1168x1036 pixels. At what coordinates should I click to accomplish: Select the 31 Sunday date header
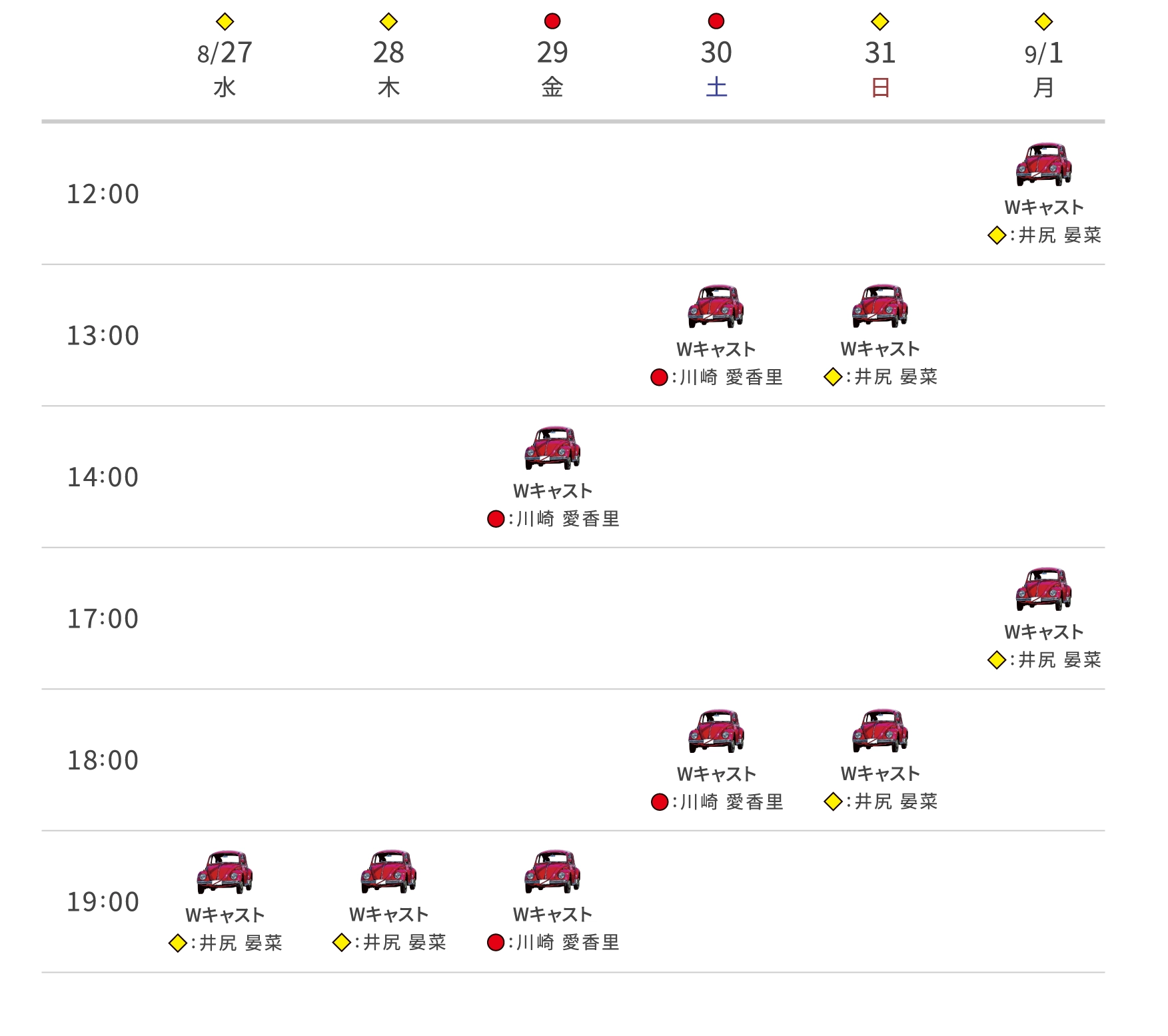pyautogui.click(x=879, y=67)
